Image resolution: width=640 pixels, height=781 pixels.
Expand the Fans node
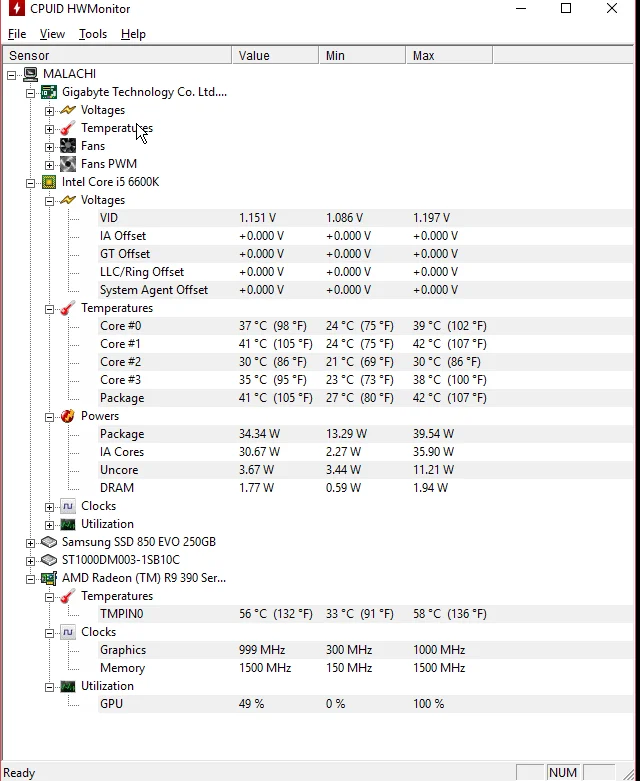(49, 147)
